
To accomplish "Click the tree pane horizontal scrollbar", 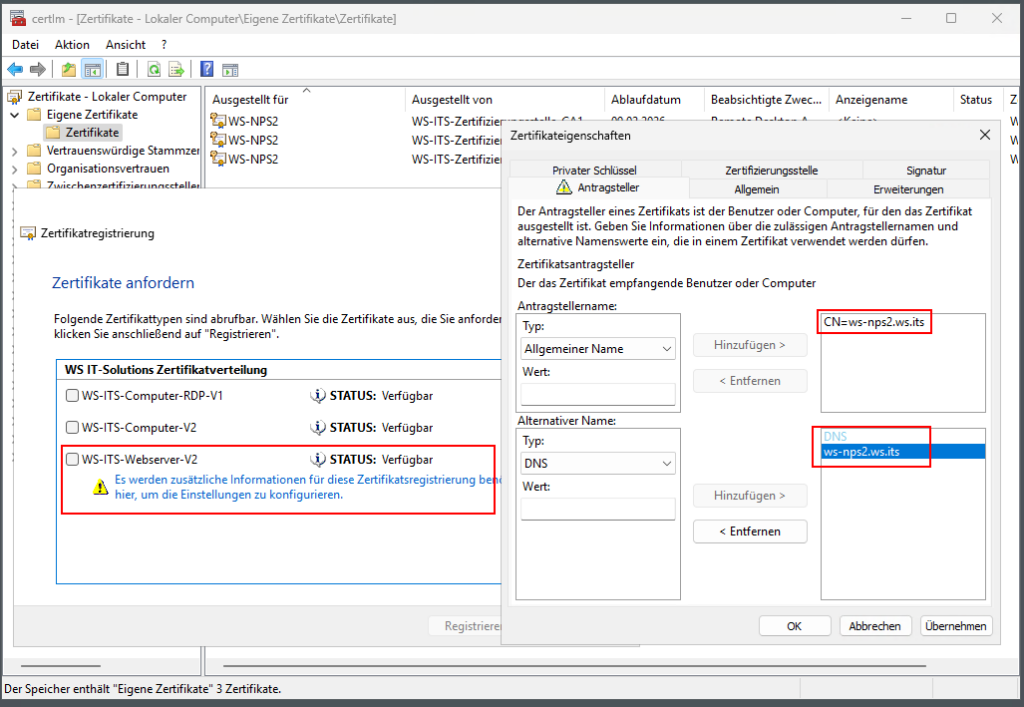I will 61,666.
